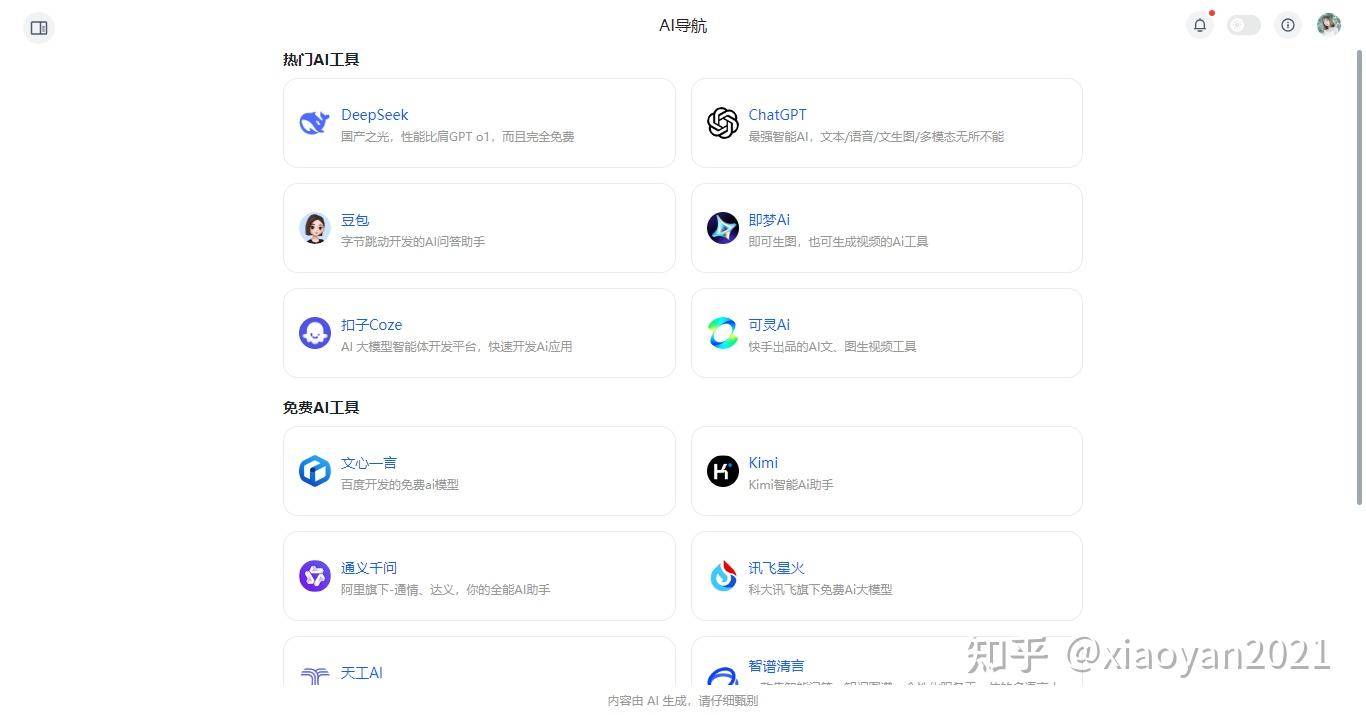Screen dimensions: 1366x715
Task: Click description 'Kimi智能Ai助手'
Action: 791,485
